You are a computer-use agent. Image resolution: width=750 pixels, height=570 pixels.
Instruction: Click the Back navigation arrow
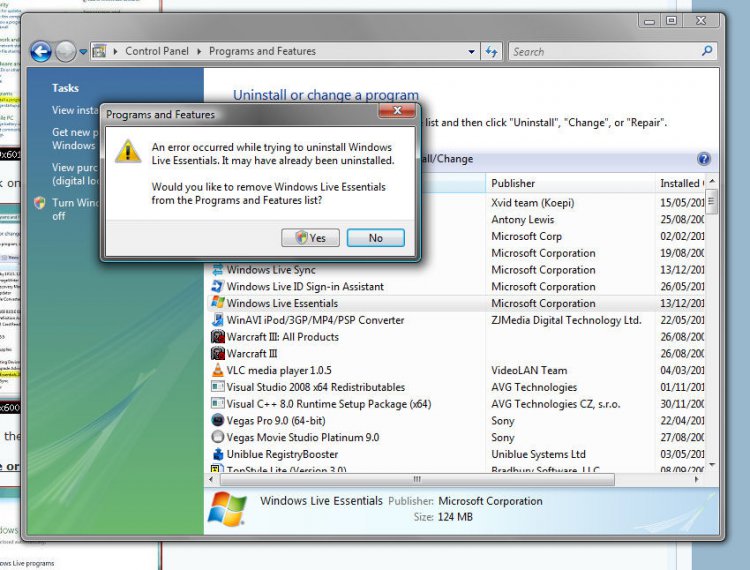41,52
